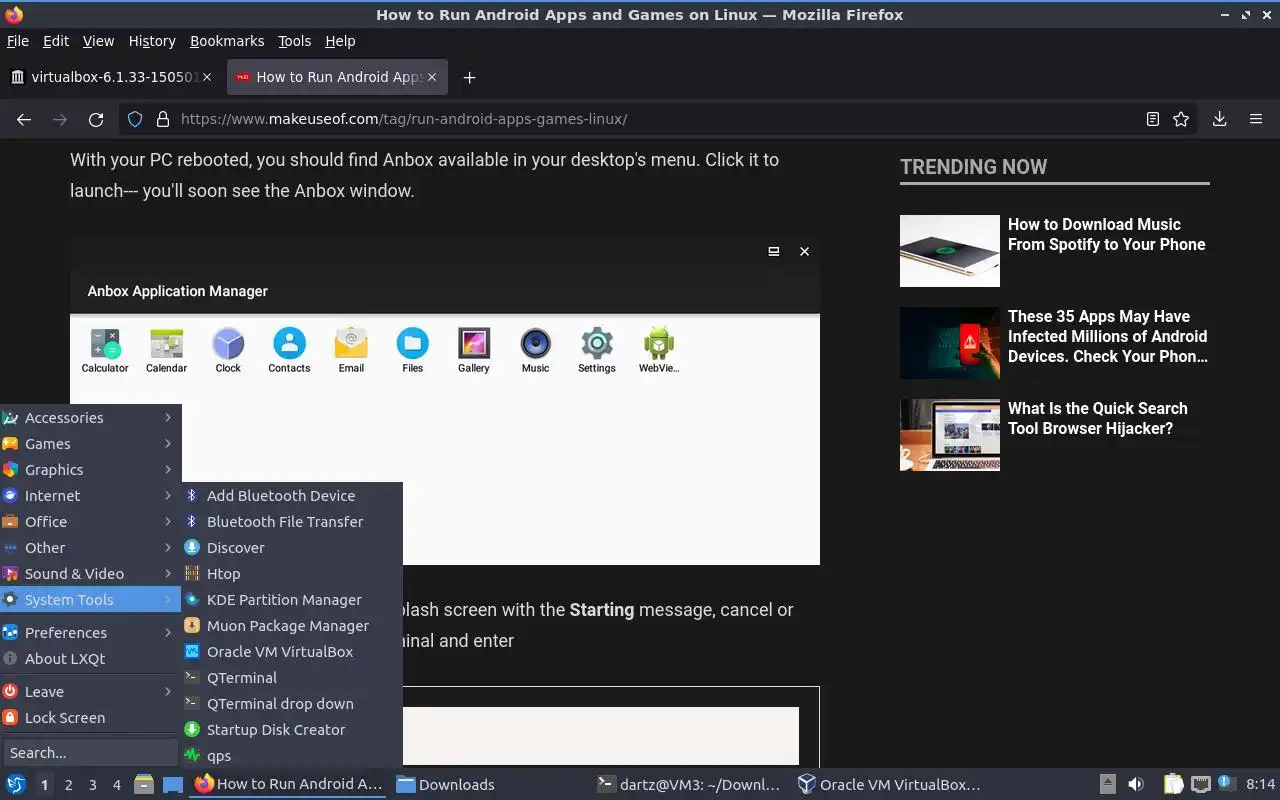Switch to Oracle VM VirtualBox taskbar entry
The image size is (1280, 800).
coord(889,785)
